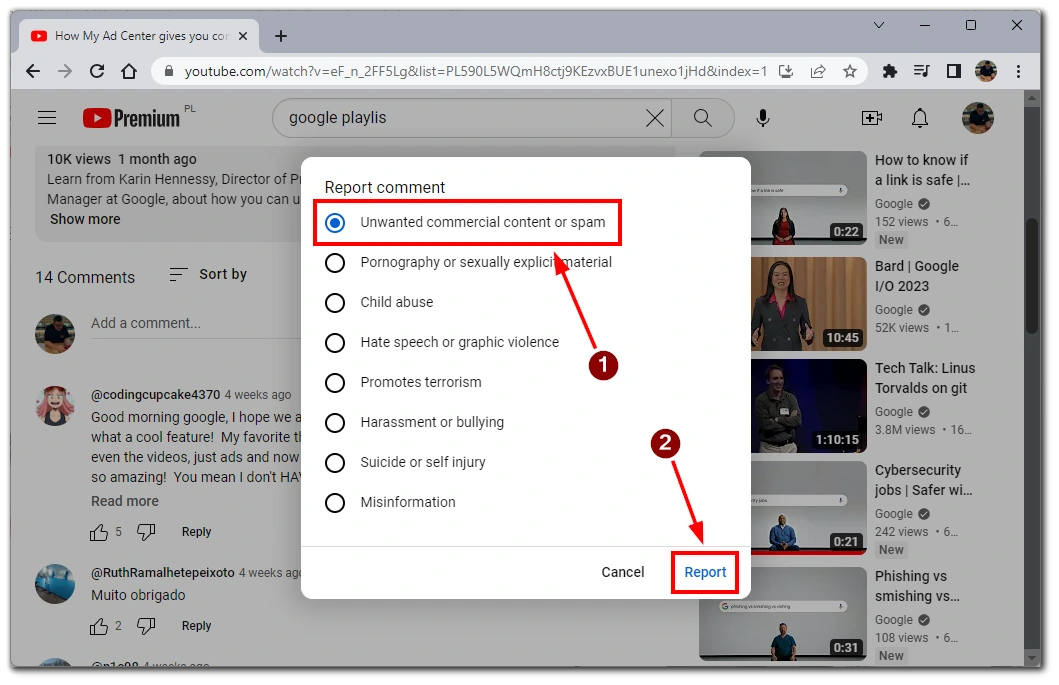Open the YouTube account avatar menu

coord(977,118)
